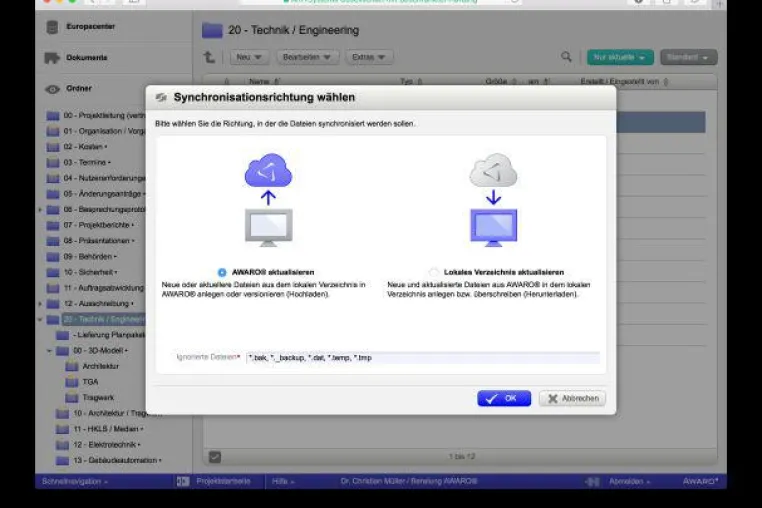
Task: Click the user name Dr. Christian Müller
Action: coord(409,481)
